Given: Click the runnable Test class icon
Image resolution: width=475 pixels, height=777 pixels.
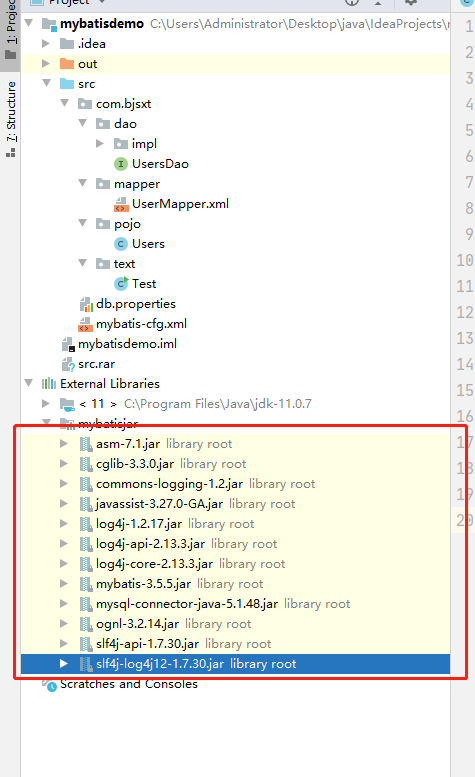Looking at the screenshot, I should coord(121,283).
